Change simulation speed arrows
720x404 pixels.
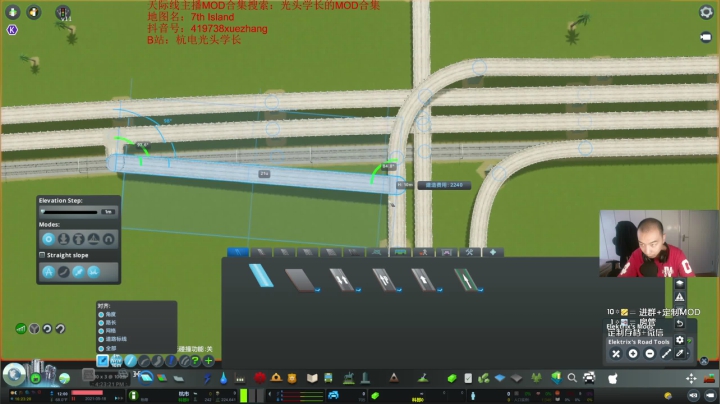point(119,398)
